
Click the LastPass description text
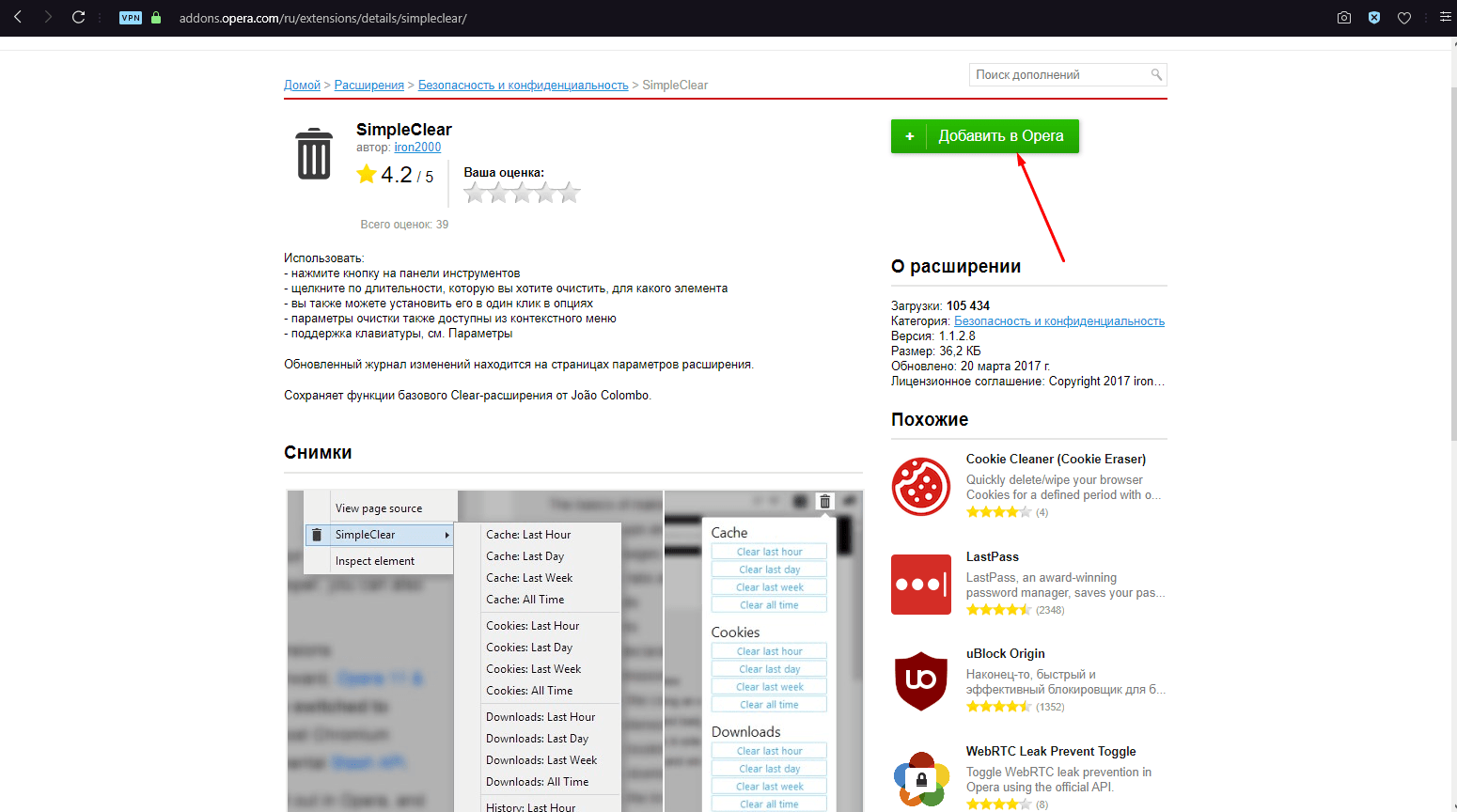coord(1066,585)
